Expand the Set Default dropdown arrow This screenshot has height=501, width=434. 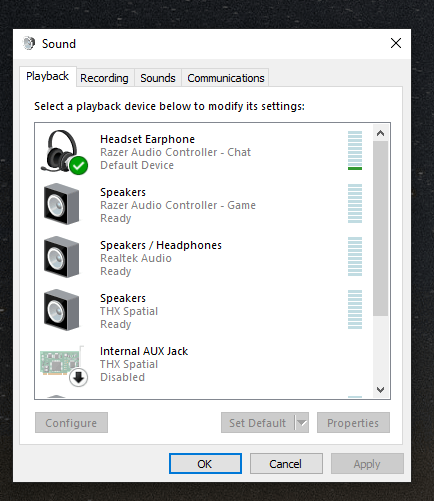point(302,423)
